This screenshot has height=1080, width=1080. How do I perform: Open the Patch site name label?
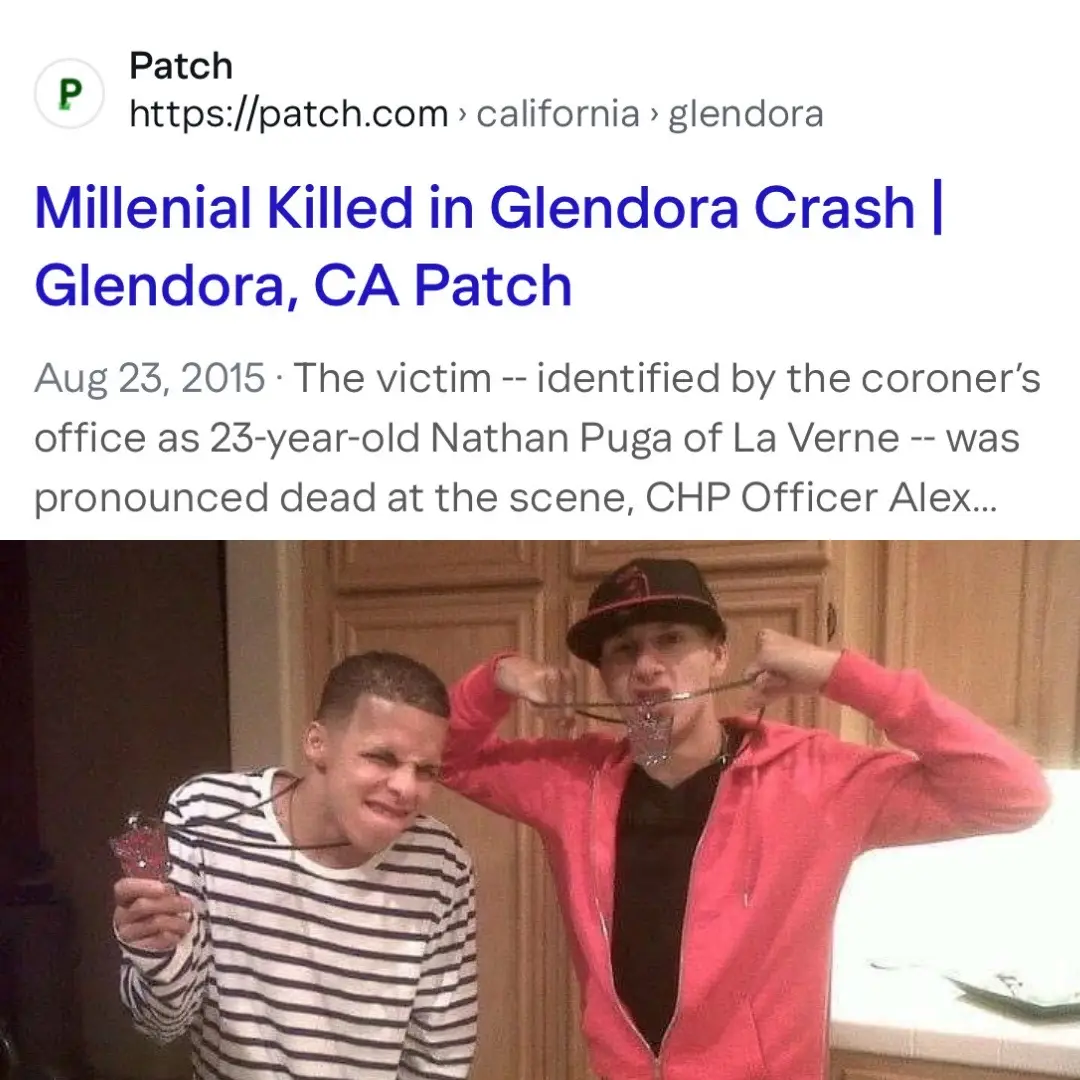point(180,66)
